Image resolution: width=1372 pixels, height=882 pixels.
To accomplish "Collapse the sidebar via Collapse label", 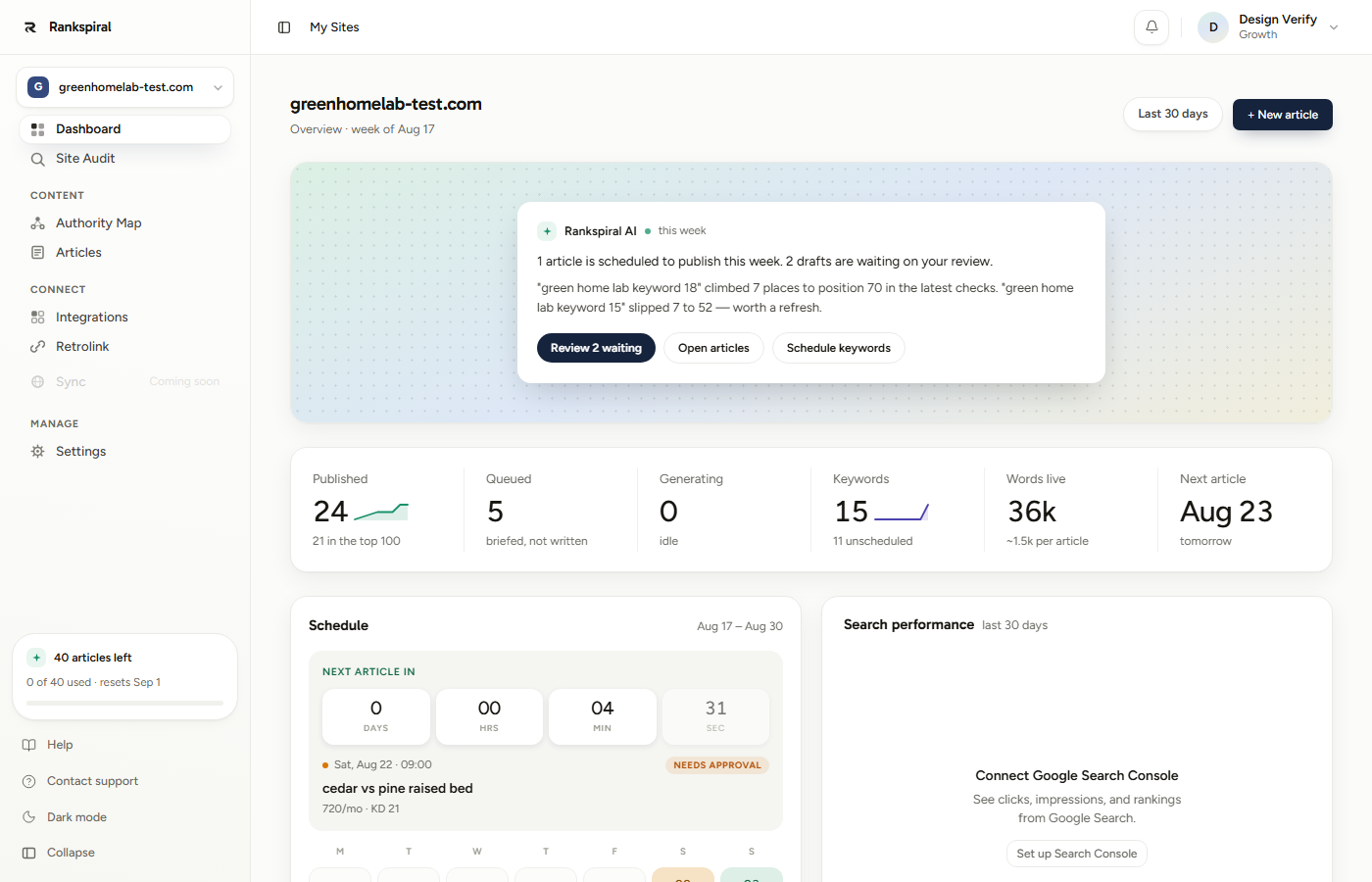I will coord(71,853).
